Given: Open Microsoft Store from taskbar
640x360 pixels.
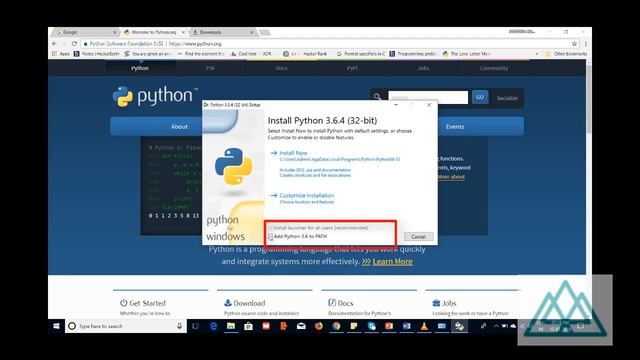Looking at the screenshot, I should 248,326.
